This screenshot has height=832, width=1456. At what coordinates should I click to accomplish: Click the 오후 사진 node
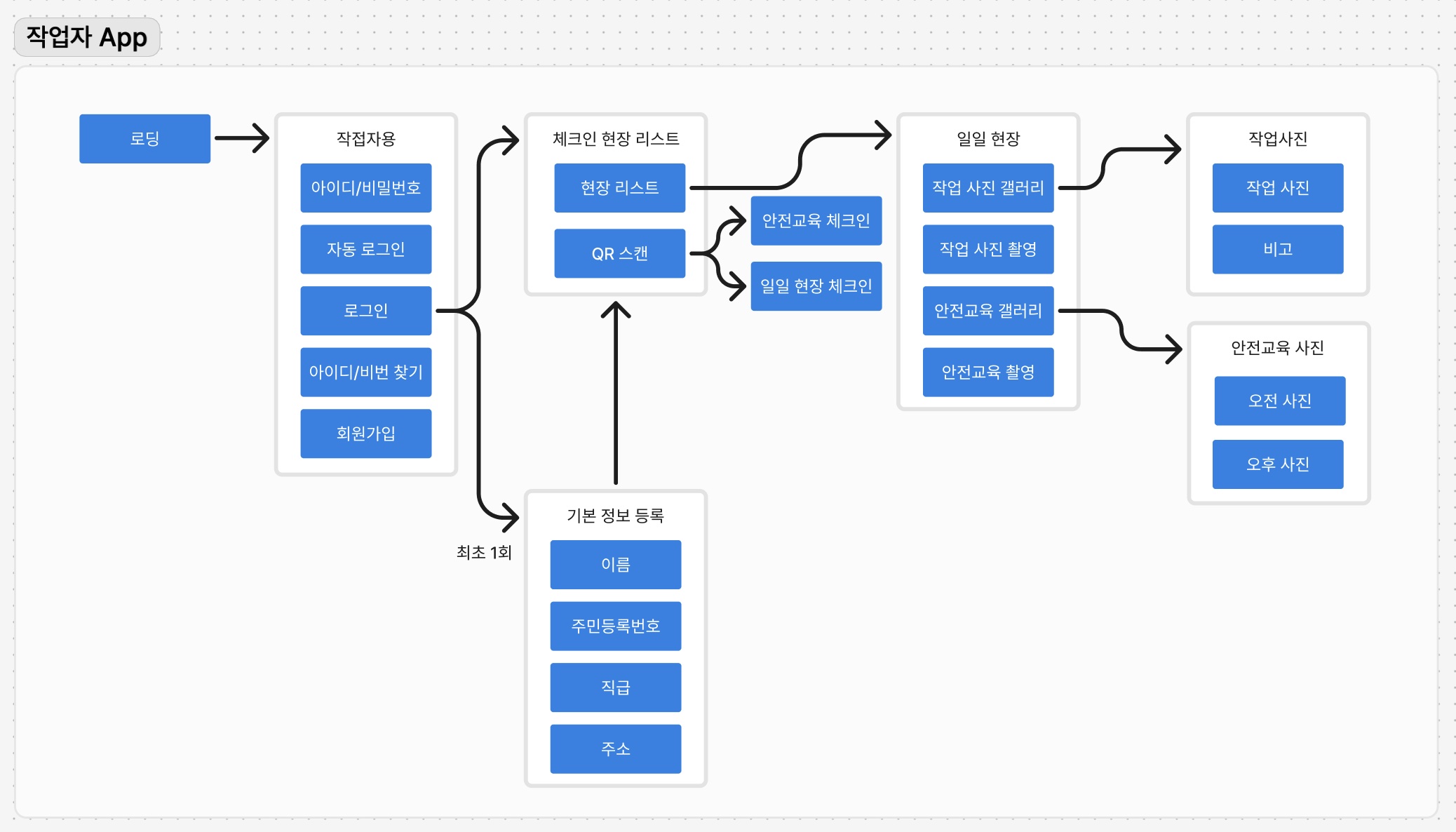pos(1277,464)
